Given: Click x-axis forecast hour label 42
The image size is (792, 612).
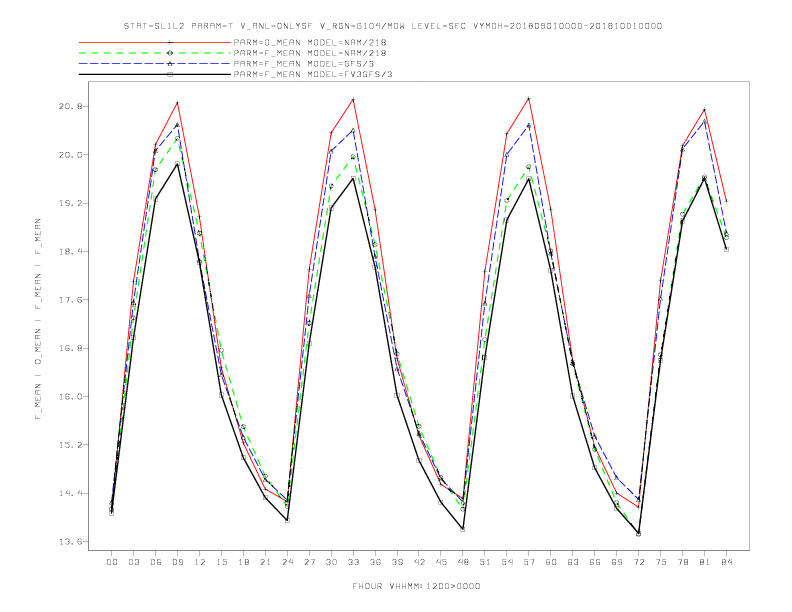Looking at the screenshot, I should click(x=419, y=562).
